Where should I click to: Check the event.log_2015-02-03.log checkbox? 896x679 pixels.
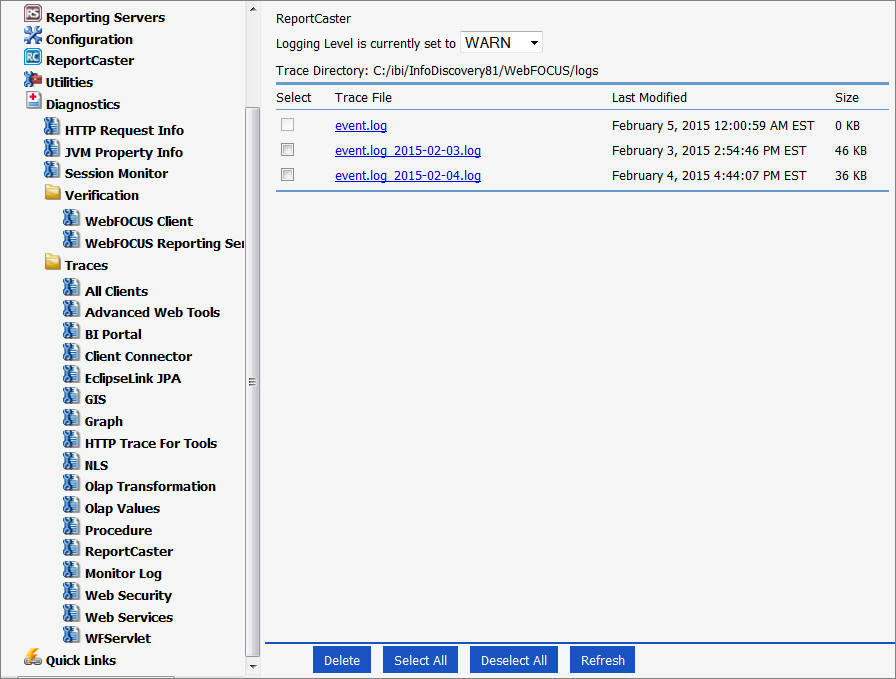pos(287,150)
